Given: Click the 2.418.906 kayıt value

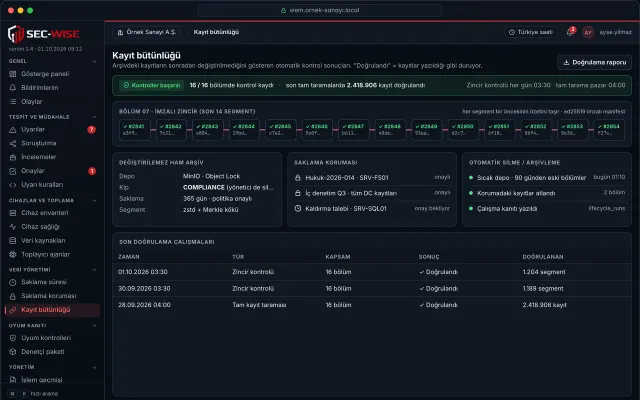Looking at the screenshot, I should click(x=544, y=305).
